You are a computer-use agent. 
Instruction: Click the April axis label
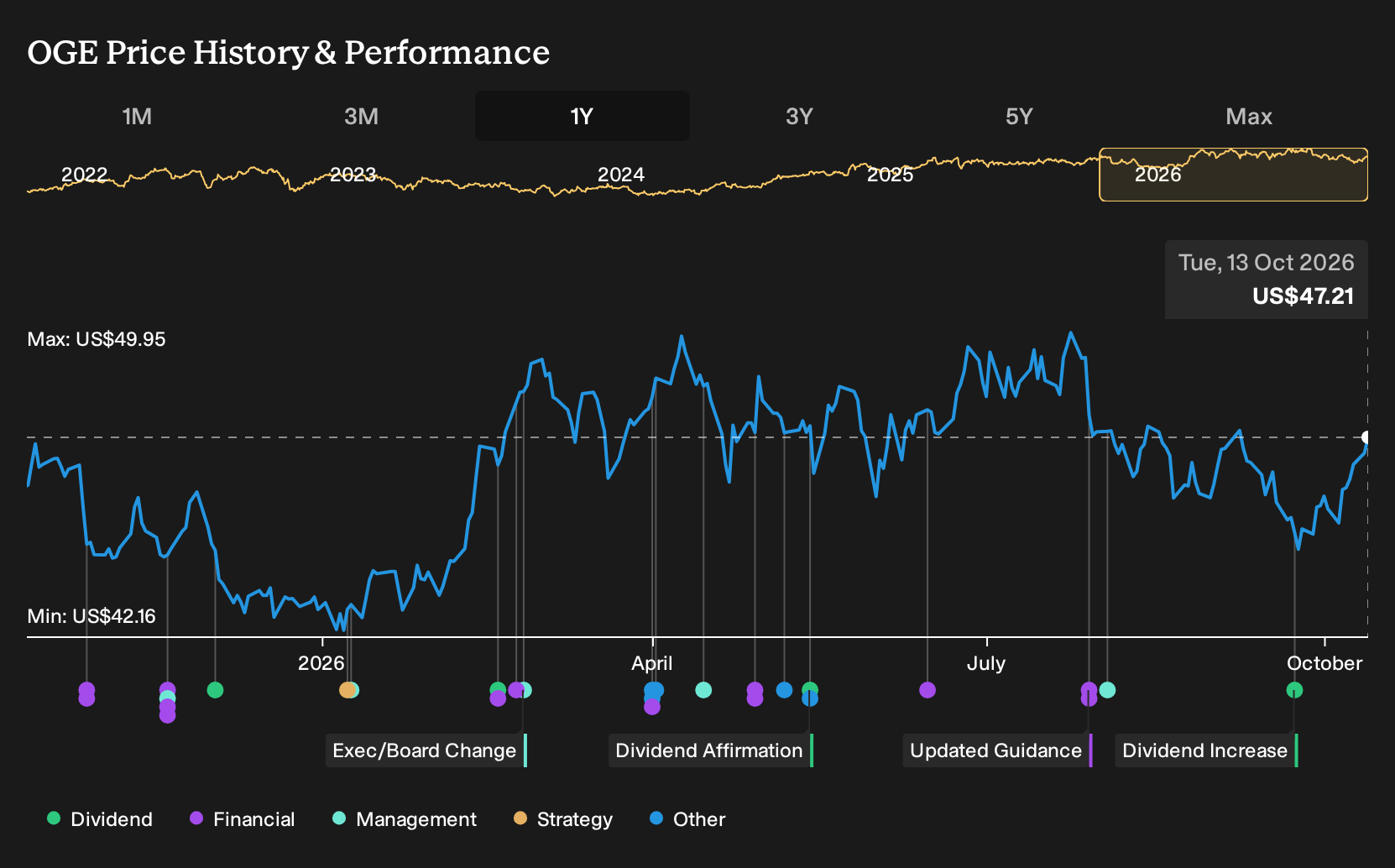coord(652,663)
